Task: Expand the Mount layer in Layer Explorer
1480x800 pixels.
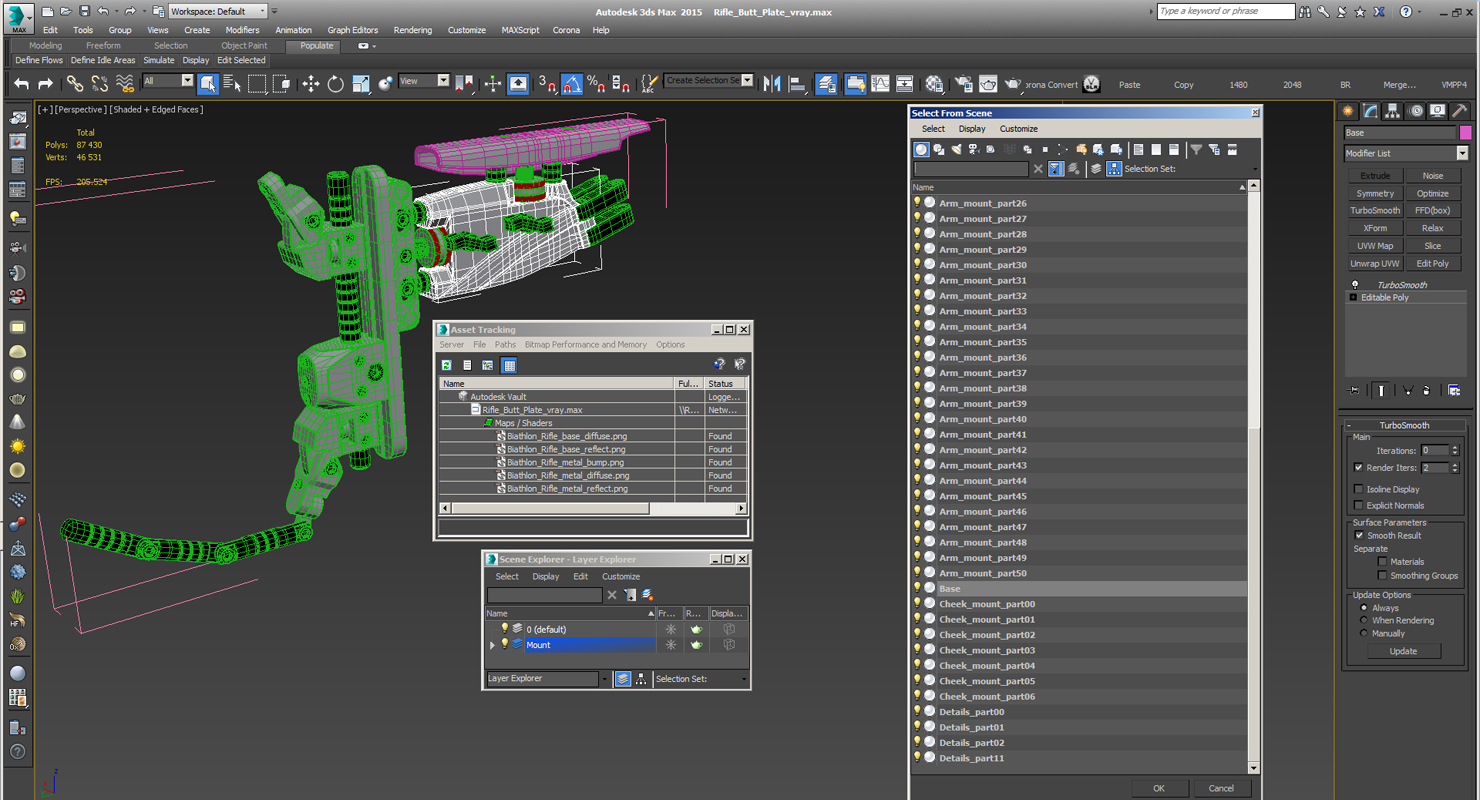Action: [x=492, y=645]
